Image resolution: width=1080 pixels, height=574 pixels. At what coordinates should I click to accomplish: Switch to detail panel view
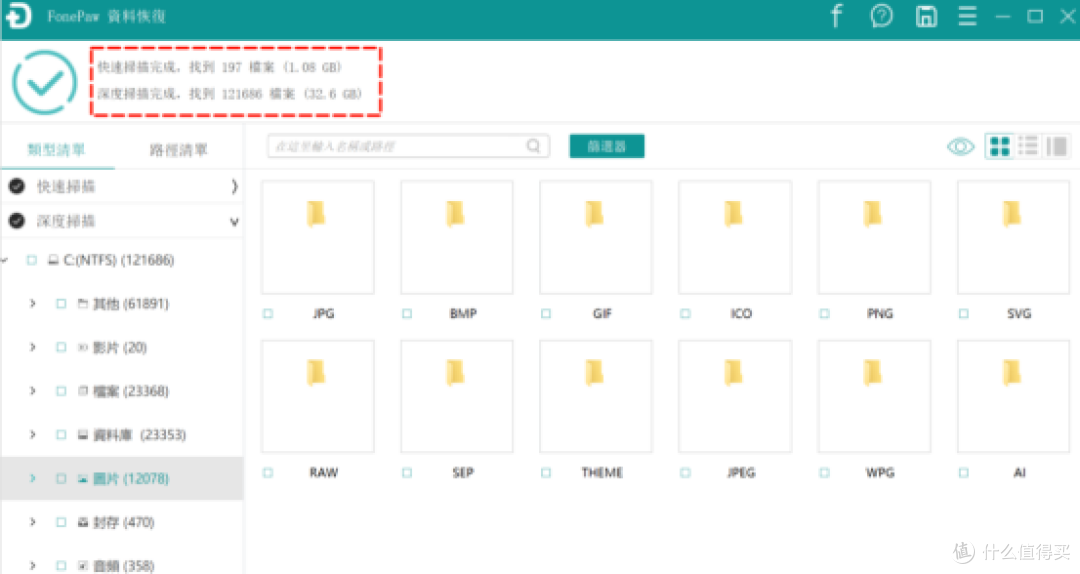1056,146
